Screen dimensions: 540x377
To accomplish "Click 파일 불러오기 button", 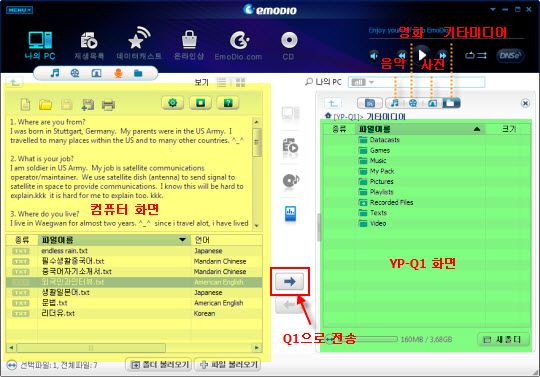I will [229, 364].
